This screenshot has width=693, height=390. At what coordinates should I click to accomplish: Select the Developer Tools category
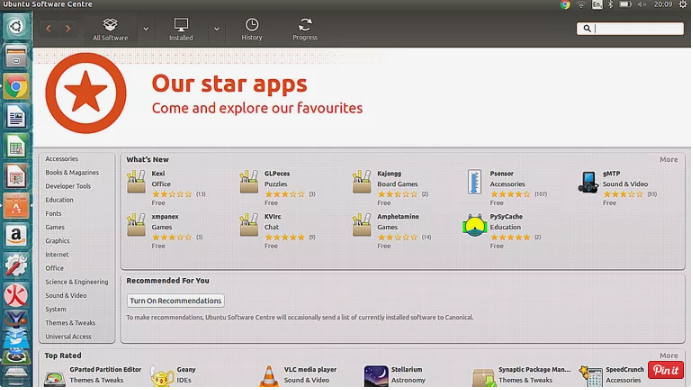(68, 186)
